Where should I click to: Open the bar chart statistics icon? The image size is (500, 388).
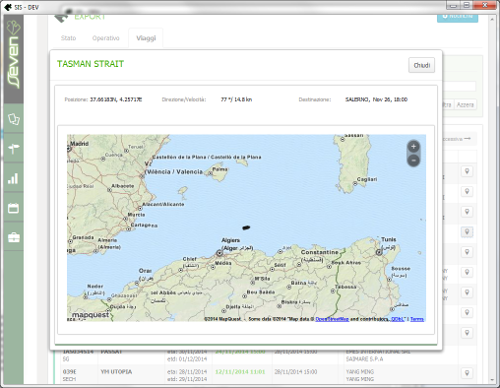(14, 178)
